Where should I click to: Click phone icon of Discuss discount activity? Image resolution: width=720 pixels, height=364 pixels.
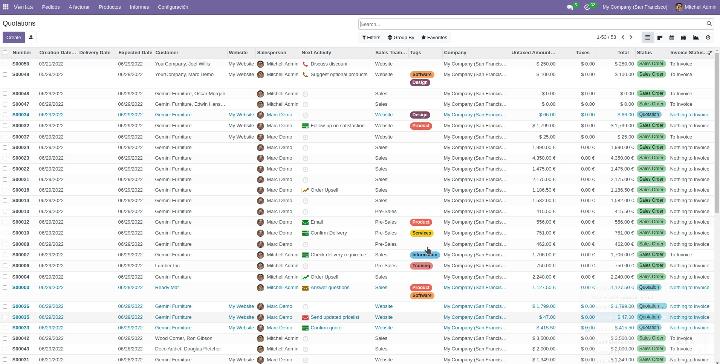click(x=305, y=64)
